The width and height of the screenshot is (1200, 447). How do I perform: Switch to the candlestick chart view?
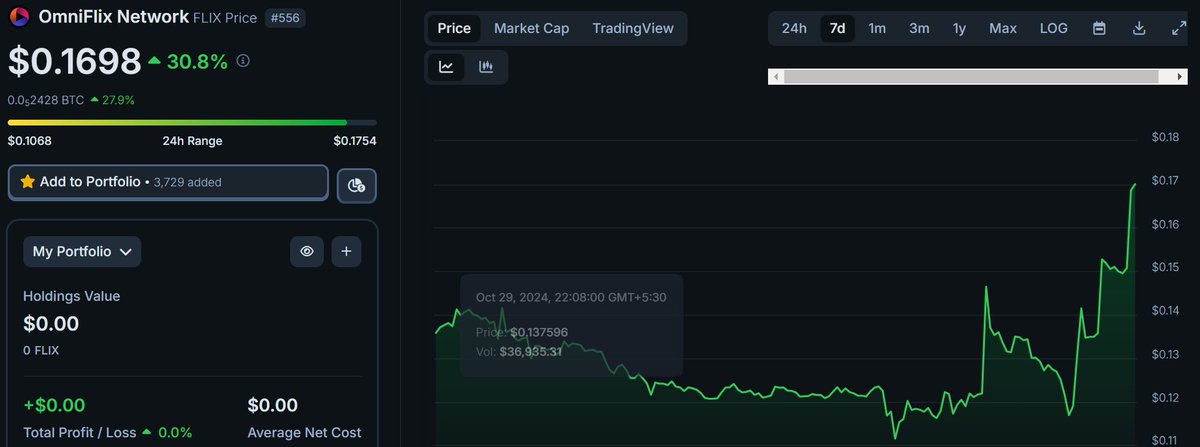pyautogui.click(x=486, y=67)
